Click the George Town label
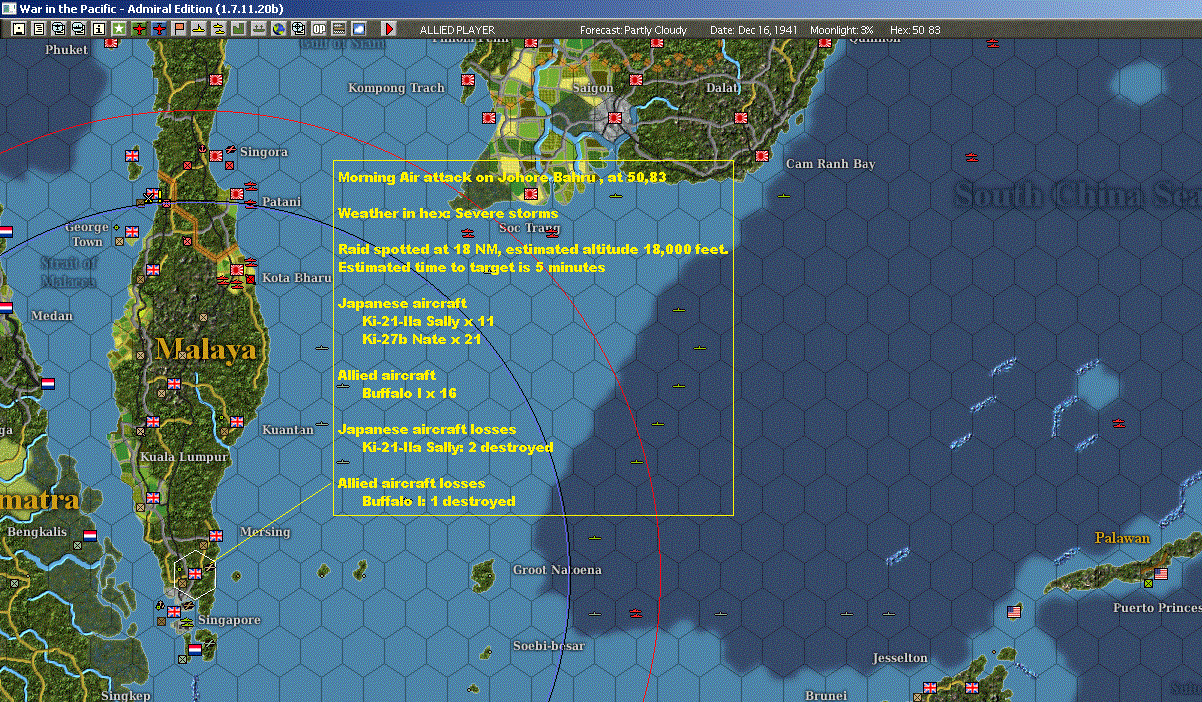The height and width of the screenshot is (702, 1202). [x=87, y=235]
